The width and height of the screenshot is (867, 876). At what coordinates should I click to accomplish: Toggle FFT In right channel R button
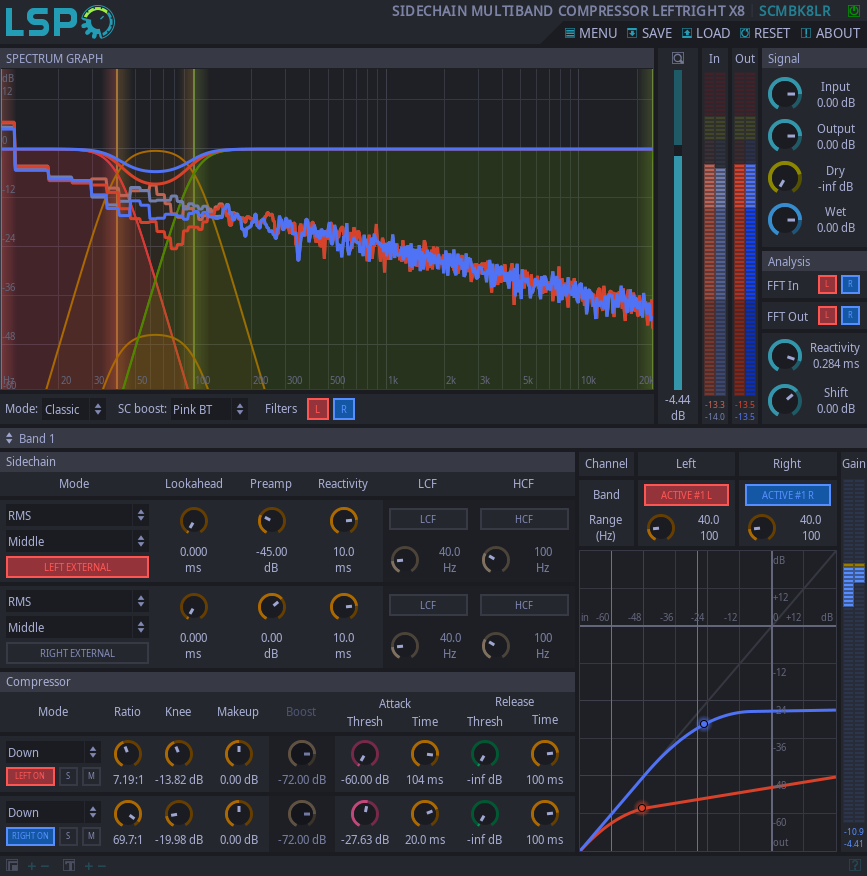(x=850, y=284)
